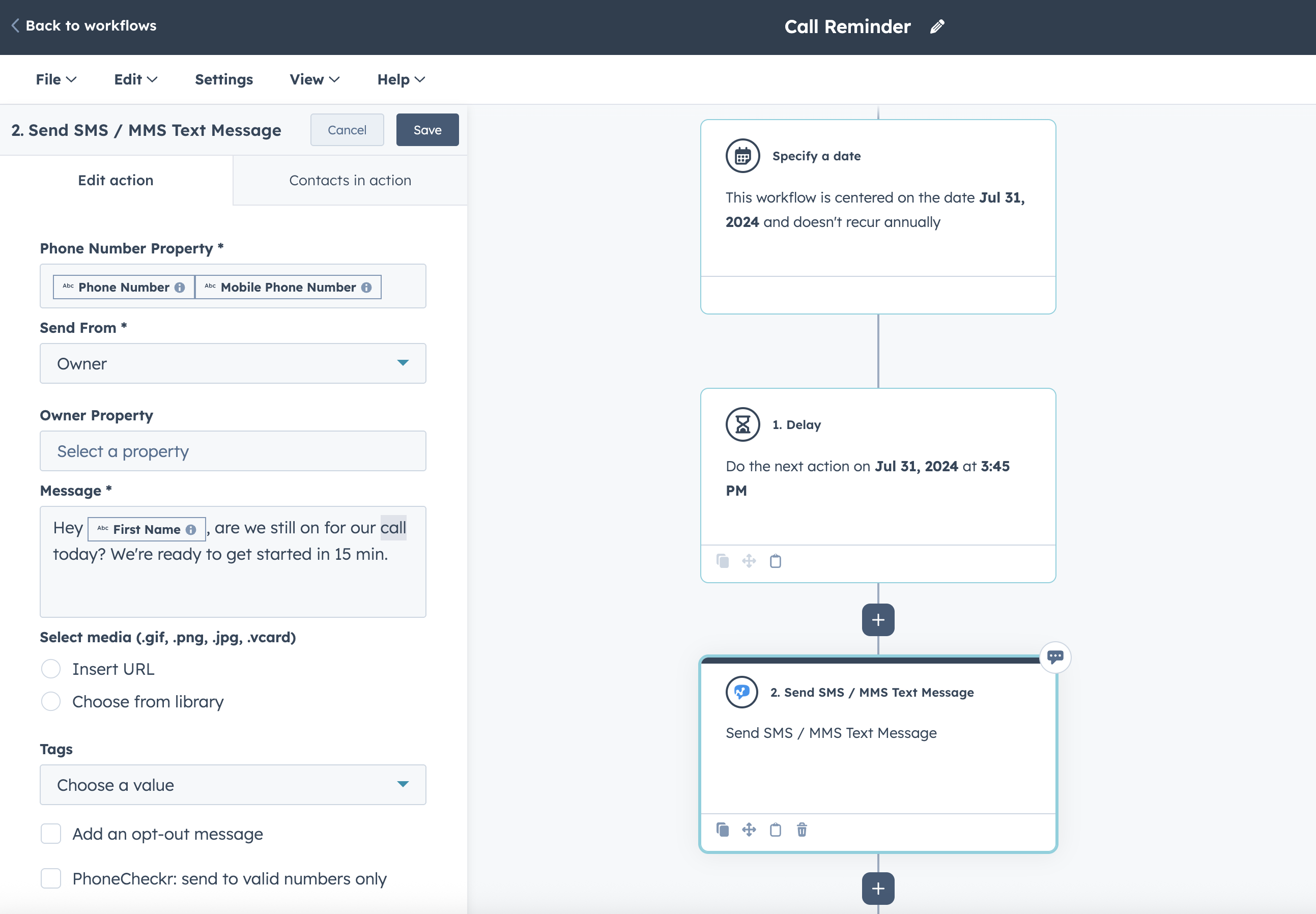The image size is (1316, 914).
Task: Open the Send From Owner dropdown
Action: (x=233, y=363)
